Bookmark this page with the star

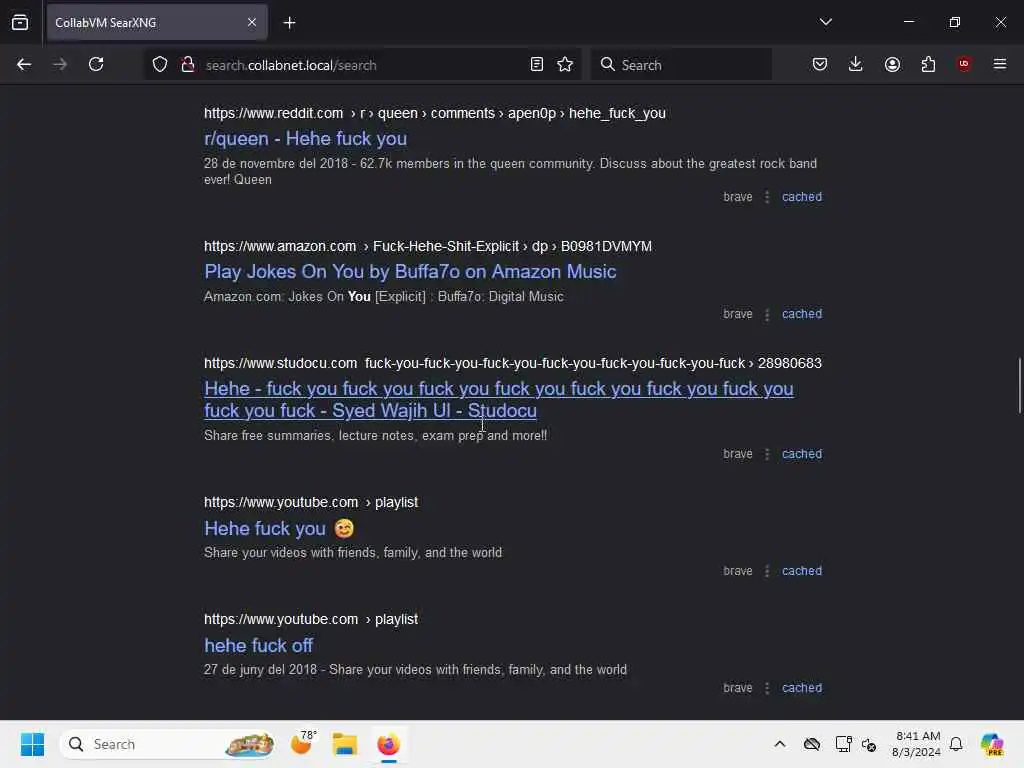tap(565, 64)
